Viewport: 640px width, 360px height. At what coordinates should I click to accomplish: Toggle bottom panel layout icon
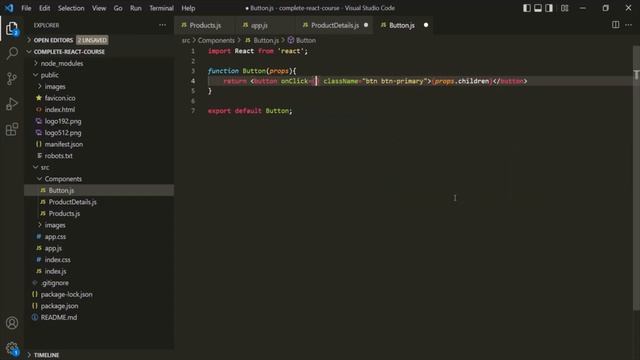[x=538, y=8]
